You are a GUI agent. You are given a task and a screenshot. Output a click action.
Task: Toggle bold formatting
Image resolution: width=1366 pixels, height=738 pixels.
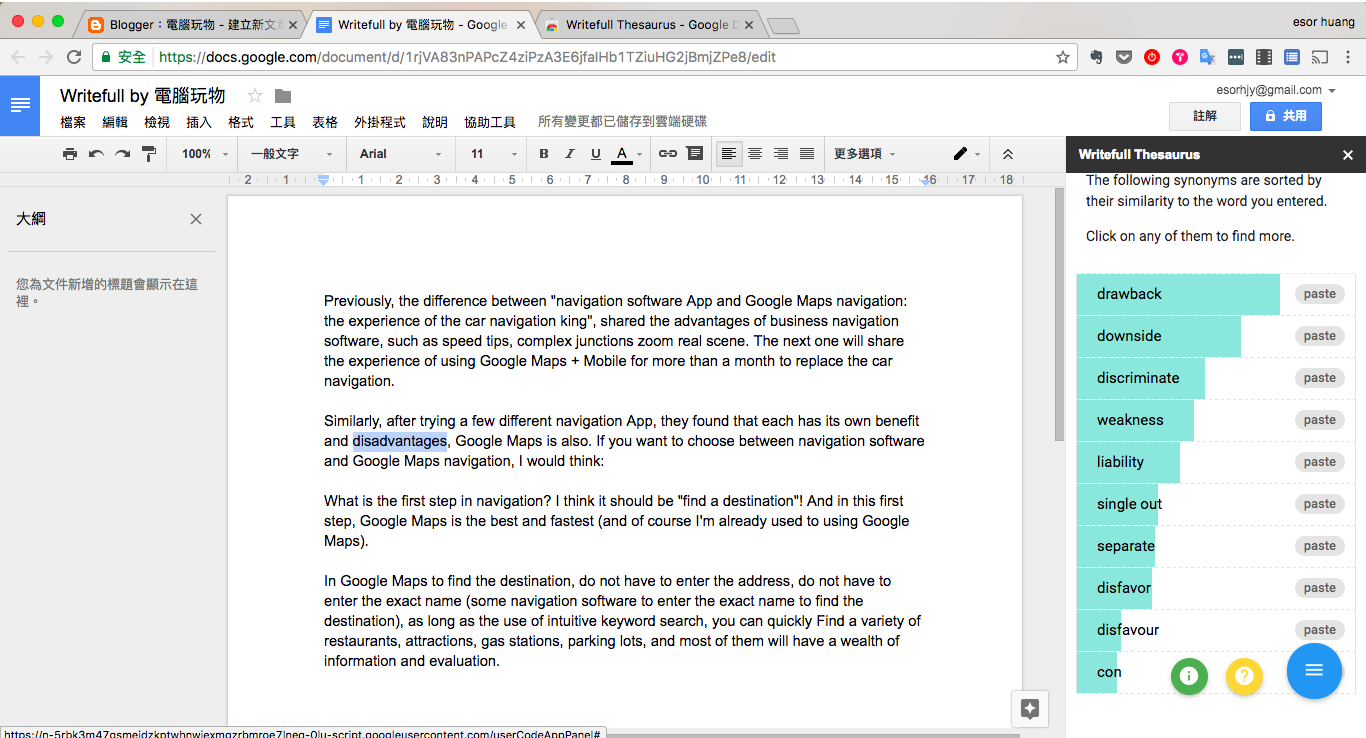(x=544, y=154)
